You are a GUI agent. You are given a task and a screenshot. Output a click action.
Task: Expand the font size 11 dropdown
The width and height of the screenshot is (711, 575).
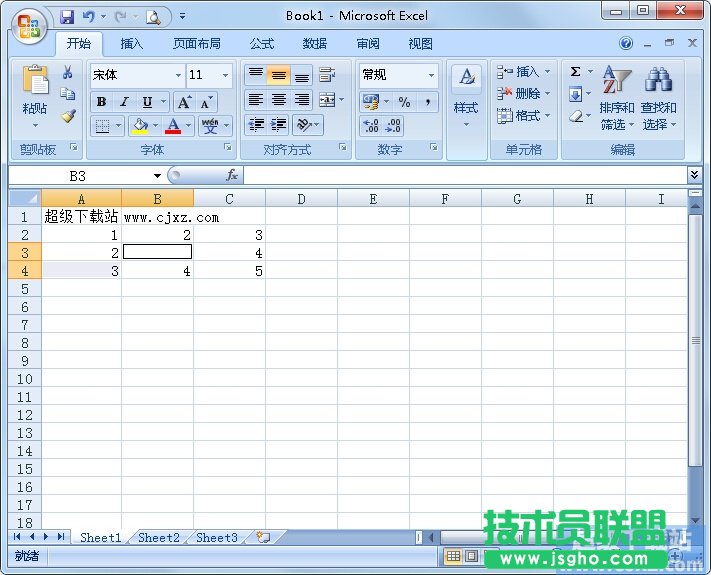coord(226,75)
